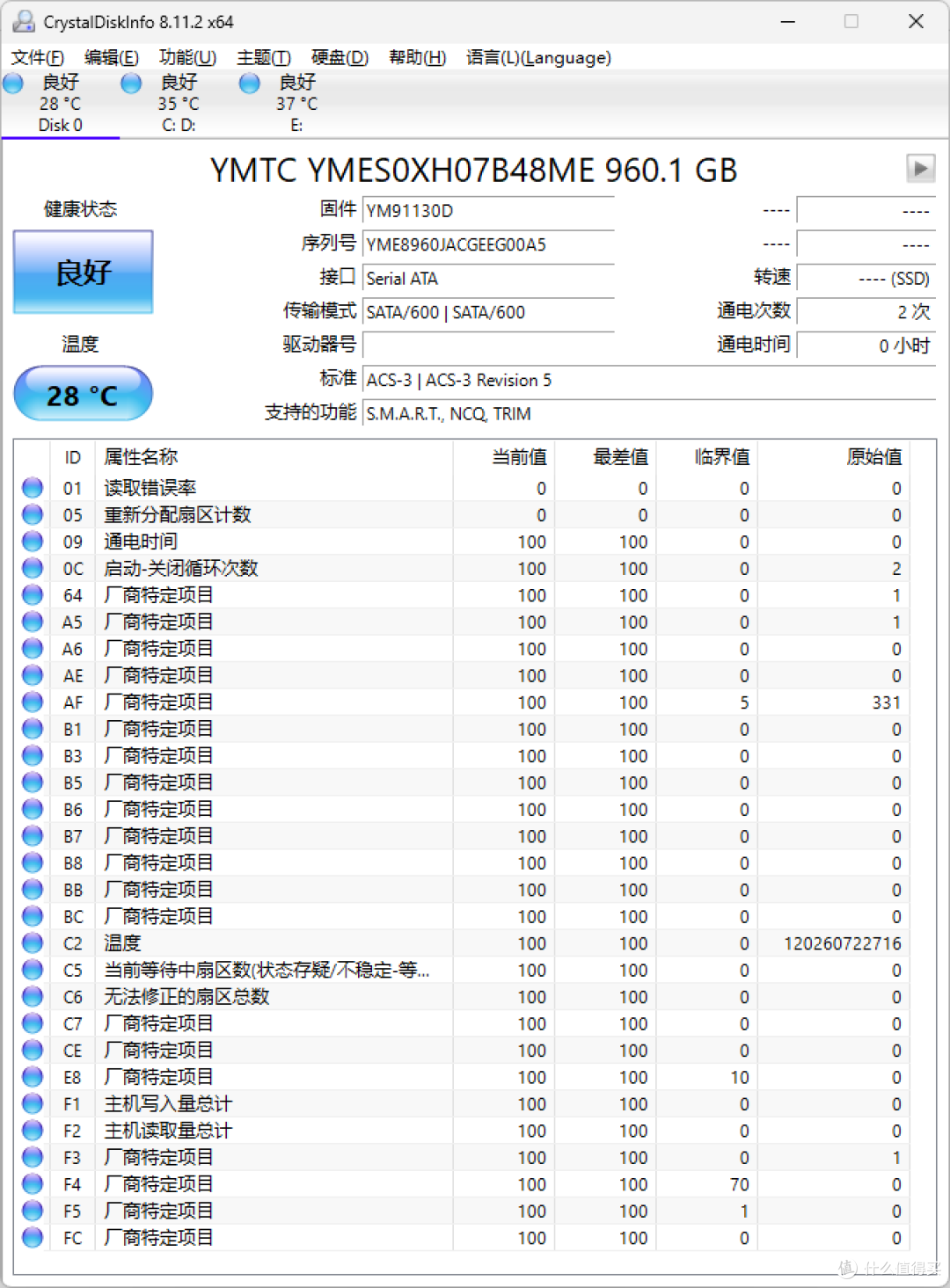Image resolution: width=950 pixels, height=1288 pixels.
Task: Open the 编辑(E) menu
Action: [x=111, y=58]
